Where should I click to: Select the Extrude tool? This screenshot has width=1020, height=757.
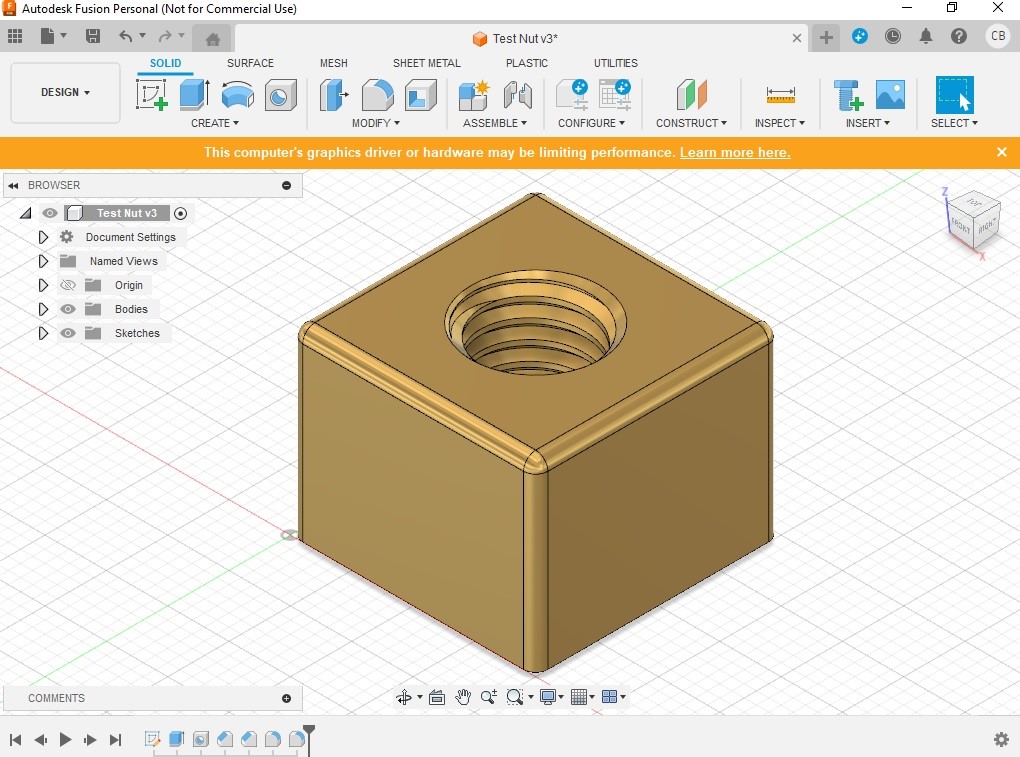(x=195, y=95)
